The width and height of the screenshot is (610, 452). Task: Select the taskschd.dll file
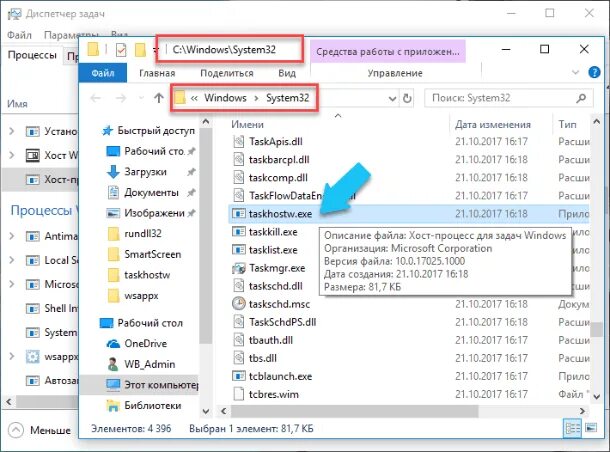(x=275, y=286)
